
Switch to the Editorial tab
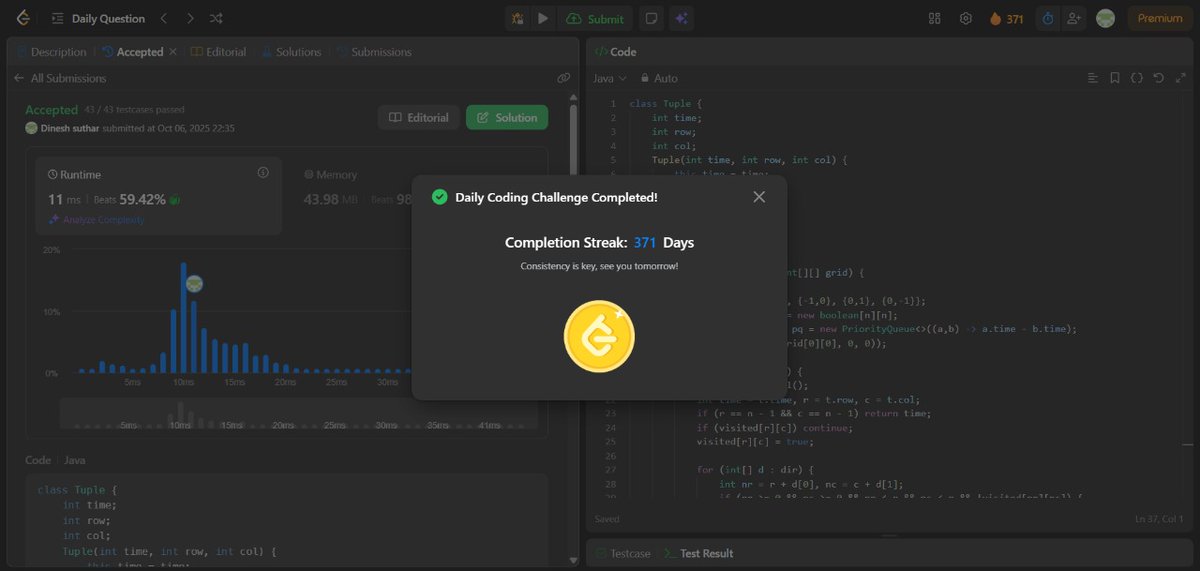click(x=218, y=52)
